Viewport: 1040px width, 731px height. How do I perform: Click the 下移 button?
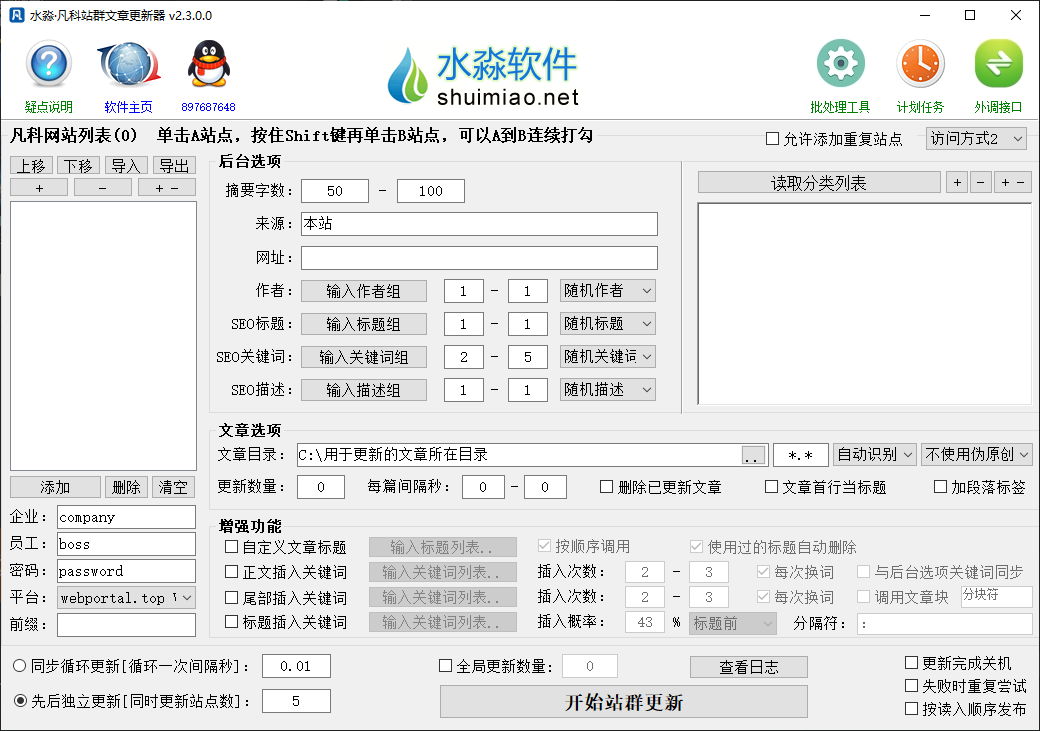coord(78,165)
